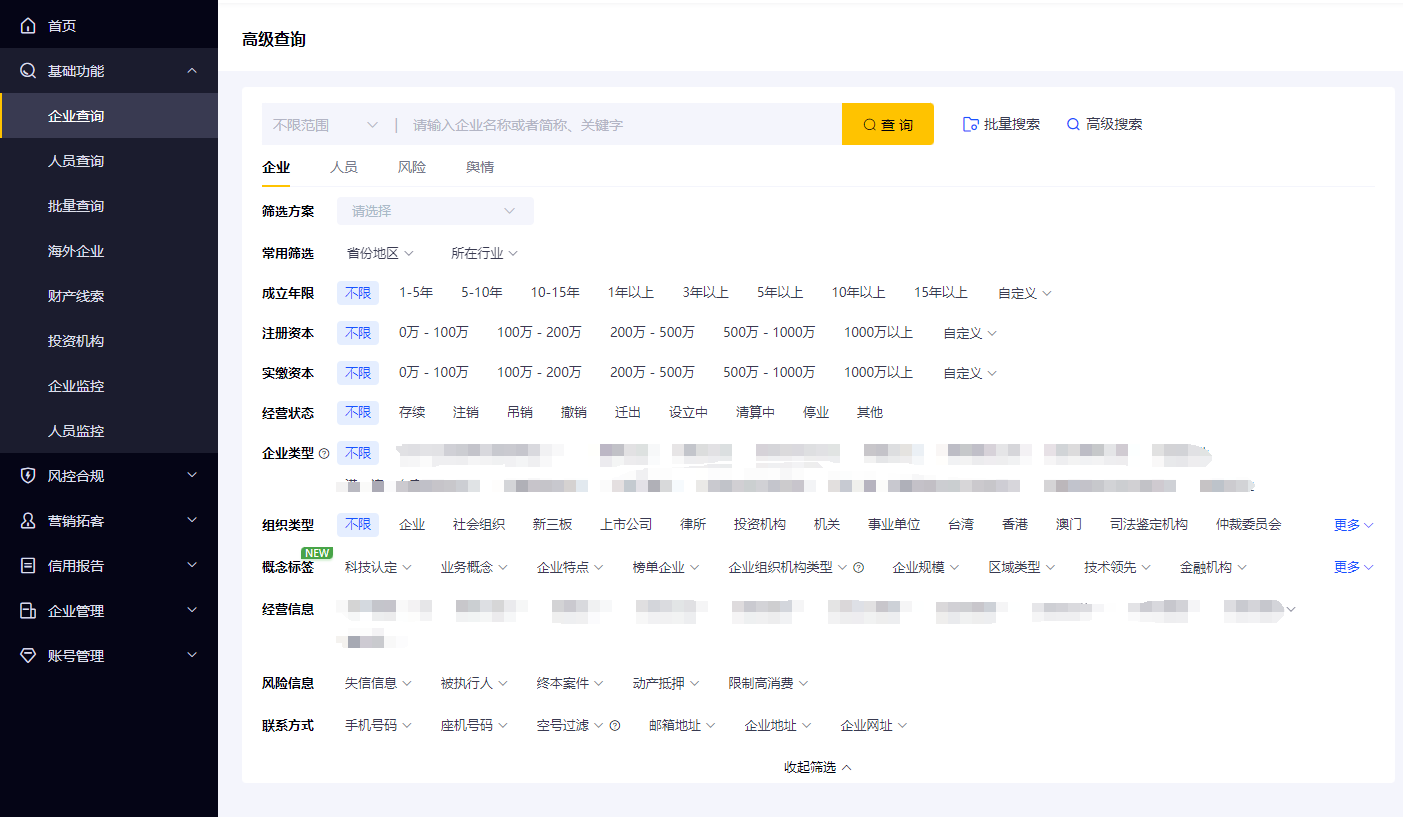Viewport: 1403px width, 817px height.
Task: Click the diamond icon beside 账号管理
Action: 28,656
